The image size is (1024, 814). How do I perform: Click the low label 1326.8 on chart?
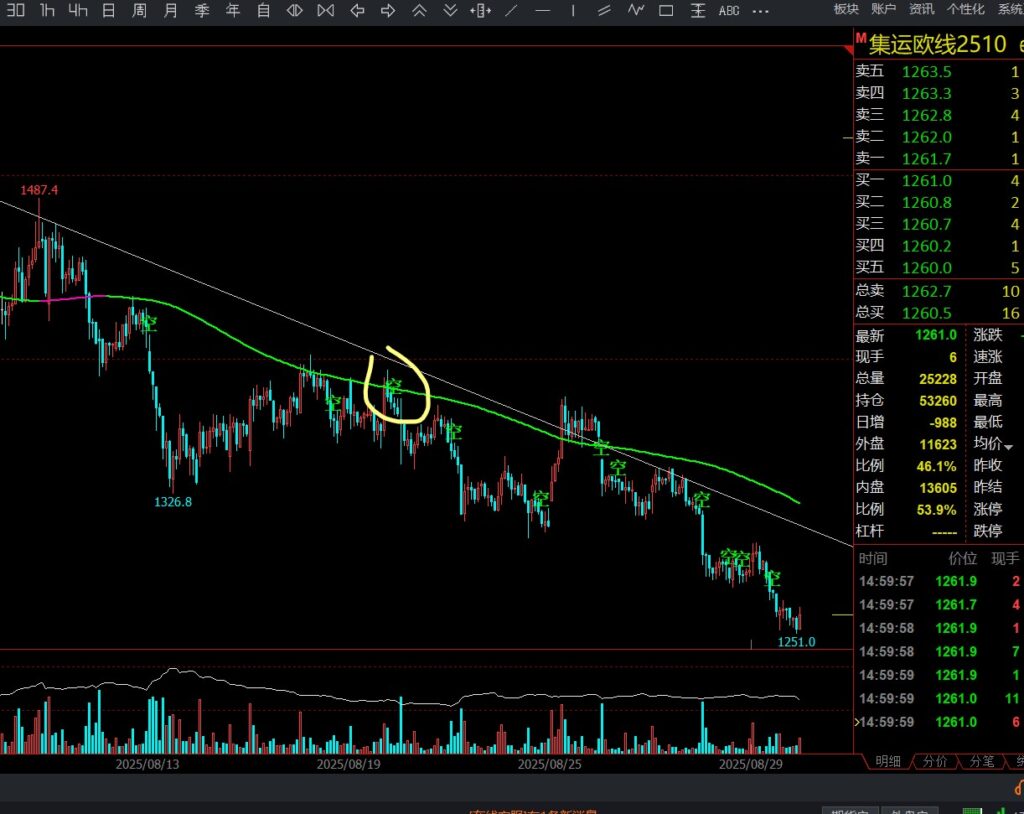tap(173, 502)
